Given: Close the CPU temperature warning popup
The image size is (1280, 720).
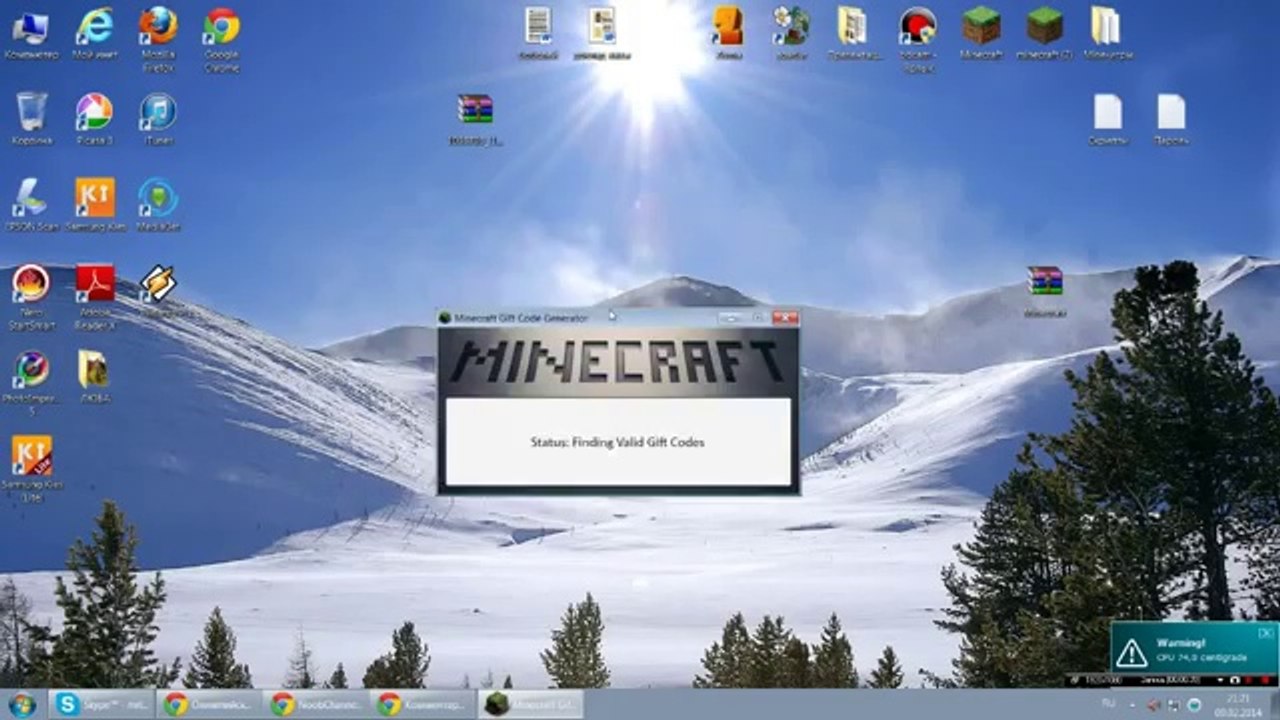Looking at the screenshot, I should pos(1265,633).
